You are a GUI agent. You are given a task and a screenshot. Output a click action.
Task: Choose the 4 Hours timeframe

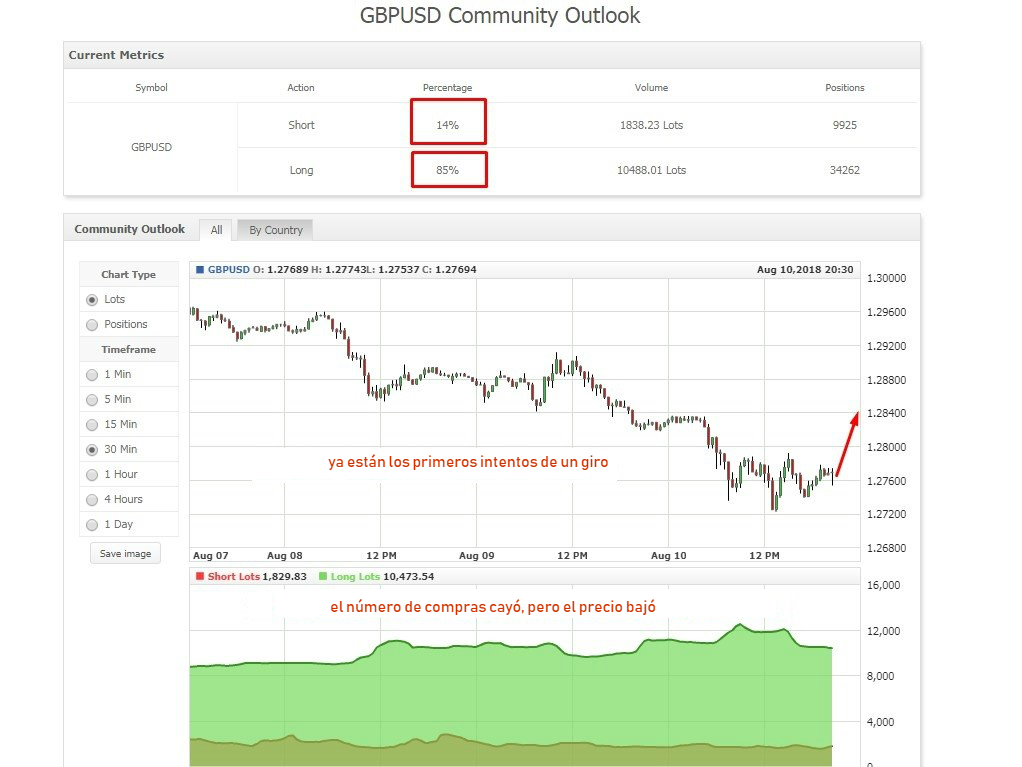tap(93, 499)
